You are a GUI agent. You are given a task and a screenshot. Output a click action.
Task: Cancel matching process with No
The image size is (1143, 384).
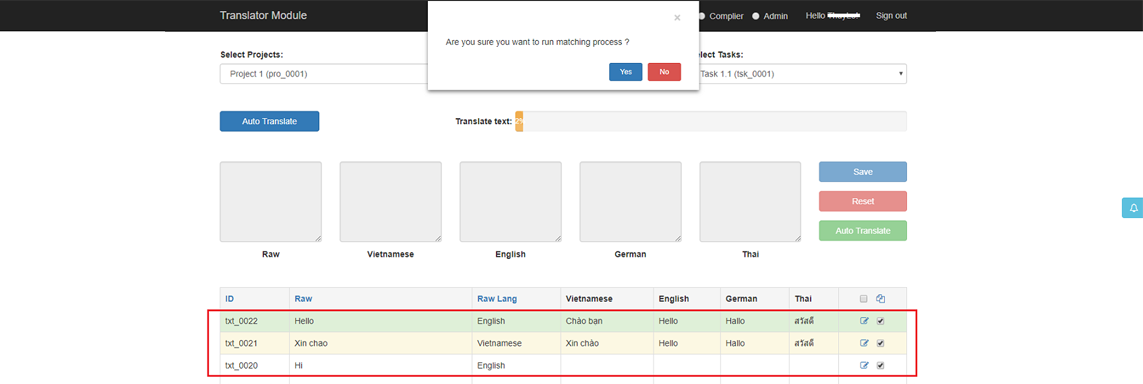[664, 71]
